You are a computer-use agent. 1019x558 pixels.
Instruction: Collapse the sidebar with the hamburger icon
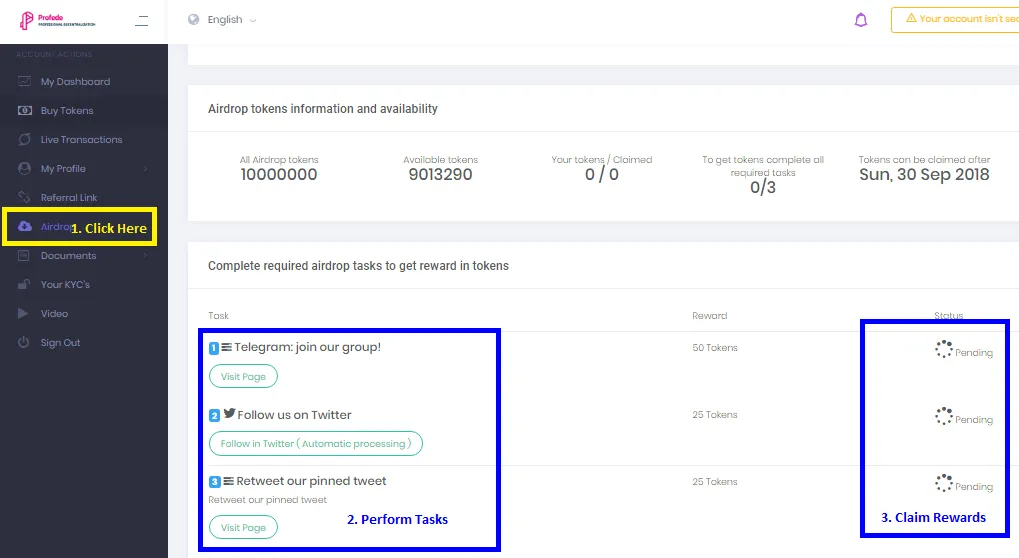(141, 21)
